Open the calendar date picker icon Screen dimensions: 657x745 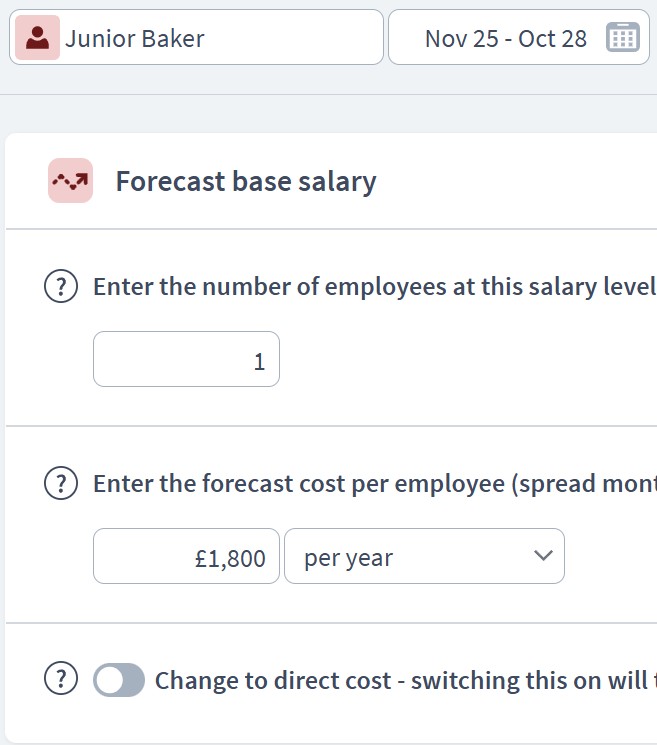622,38
